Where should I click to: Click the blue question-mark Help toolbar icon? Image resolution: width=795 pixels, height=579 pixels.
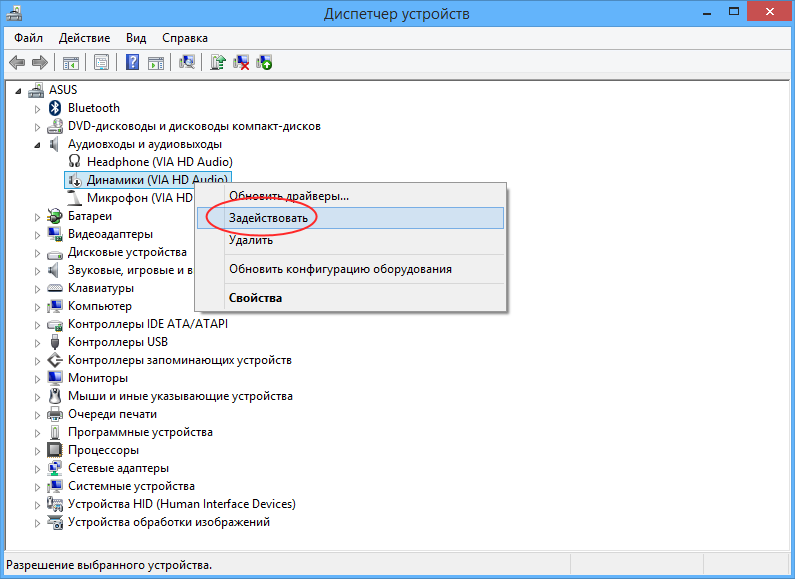132,62
